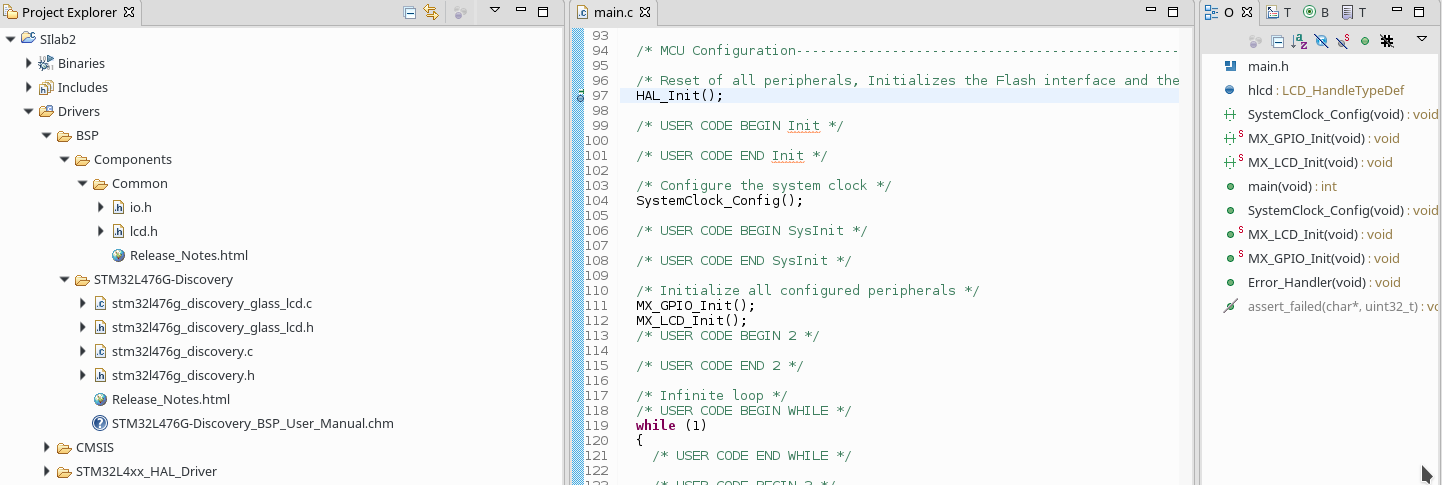This screenshot has height=485, width=1442.
Task: Select hlcd variable in the Outline
Action: point(1259,90)
